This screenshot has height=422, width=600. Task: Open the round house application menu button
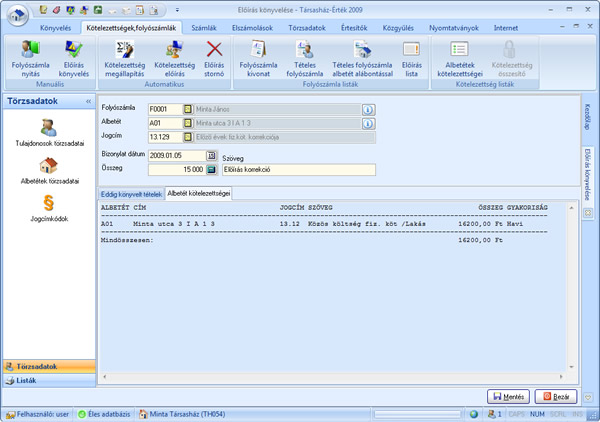pyautogui.click(x=18, y=15)
